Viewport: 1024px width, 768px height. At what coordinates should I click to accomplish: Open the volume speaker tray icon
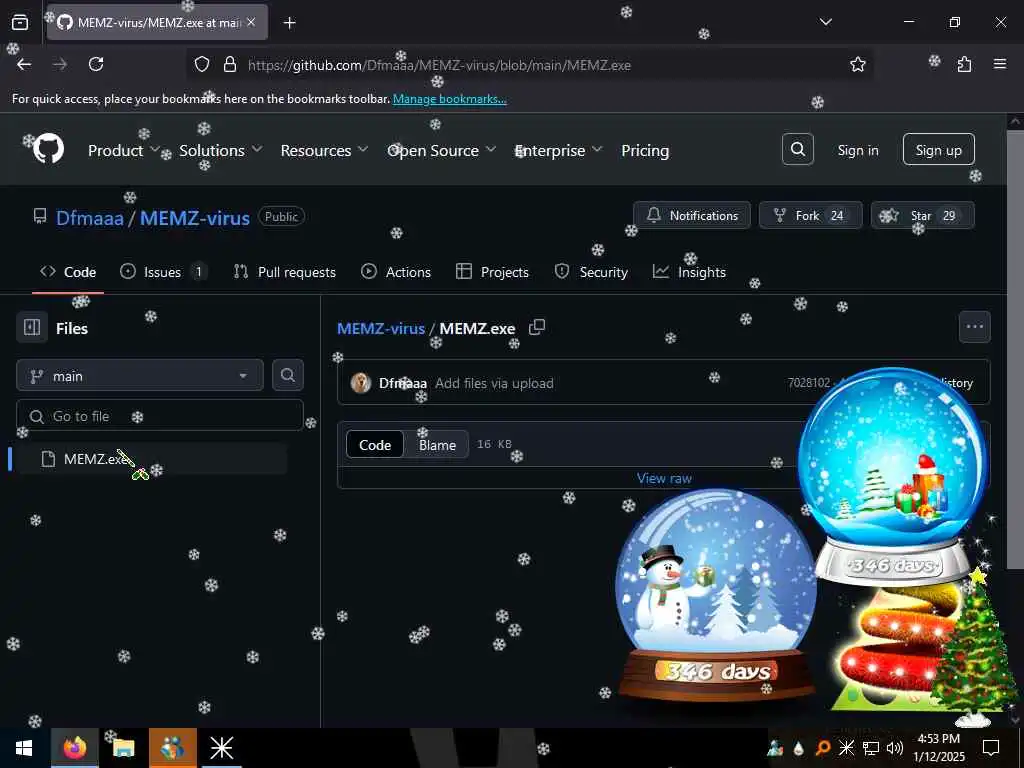895,748
